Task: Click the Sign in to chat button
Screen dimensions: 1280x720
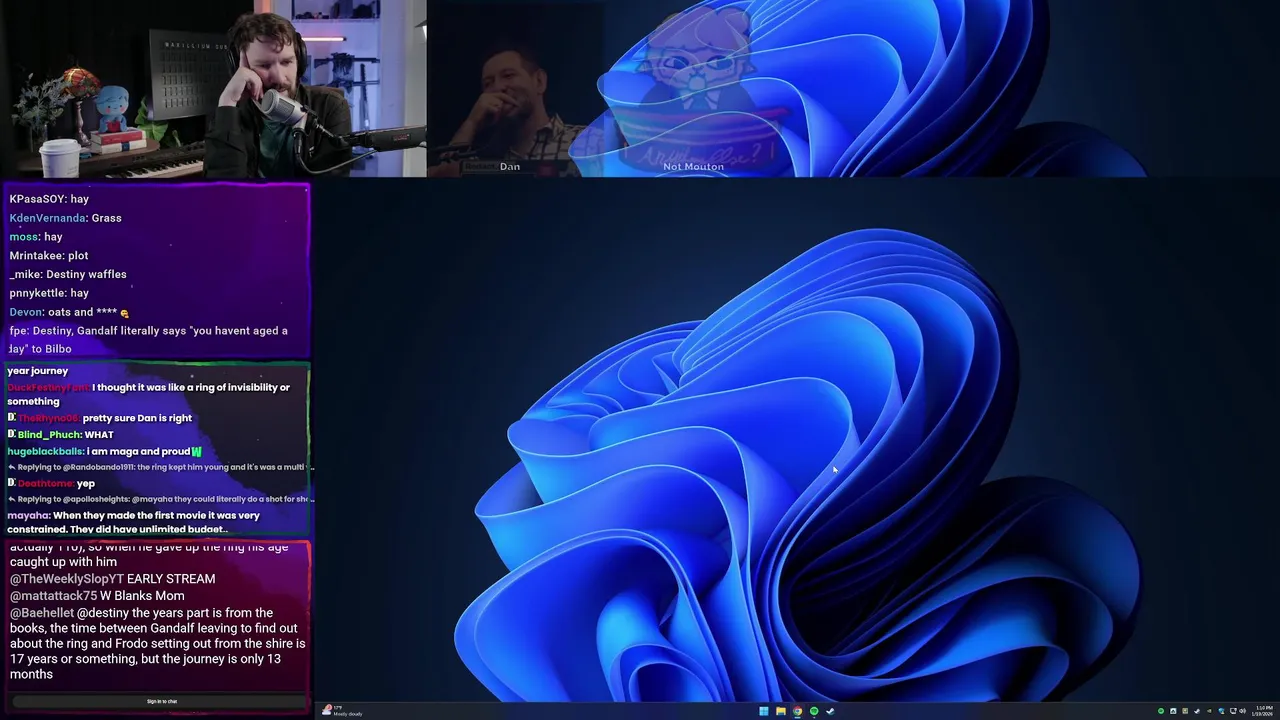Action: (x=162, y=701)
